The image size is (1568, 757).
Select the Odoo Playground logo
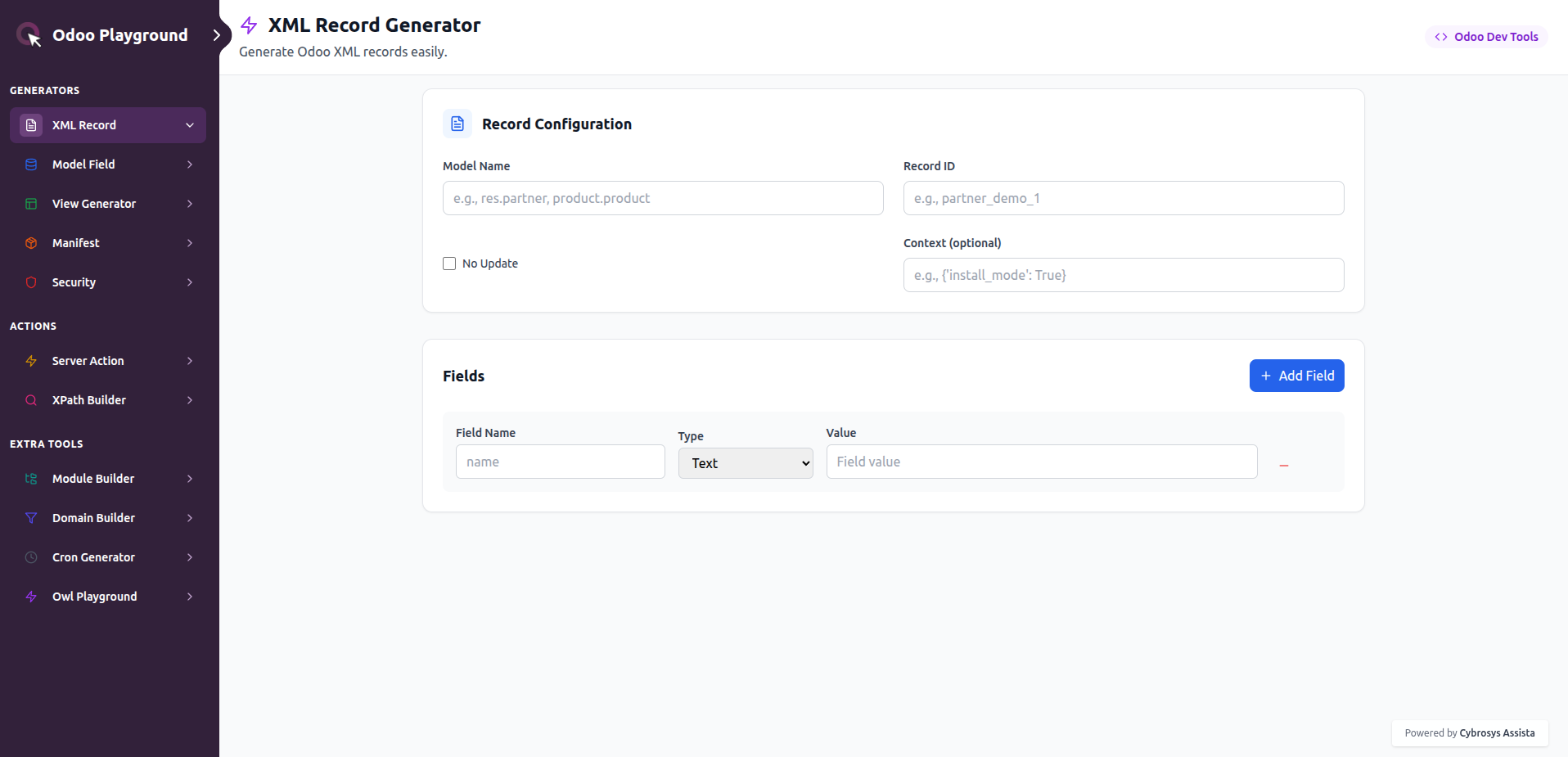(29, 34)
